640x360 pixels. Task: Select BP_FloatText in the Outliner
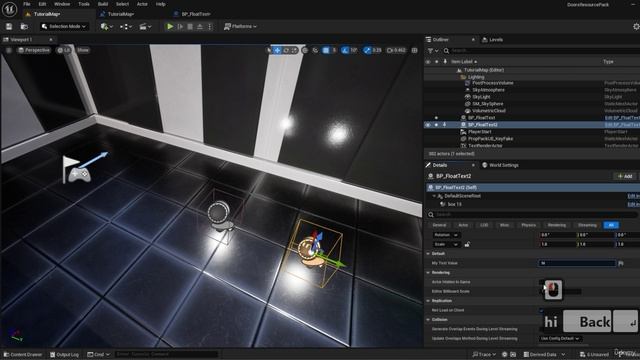click(482, 118)
